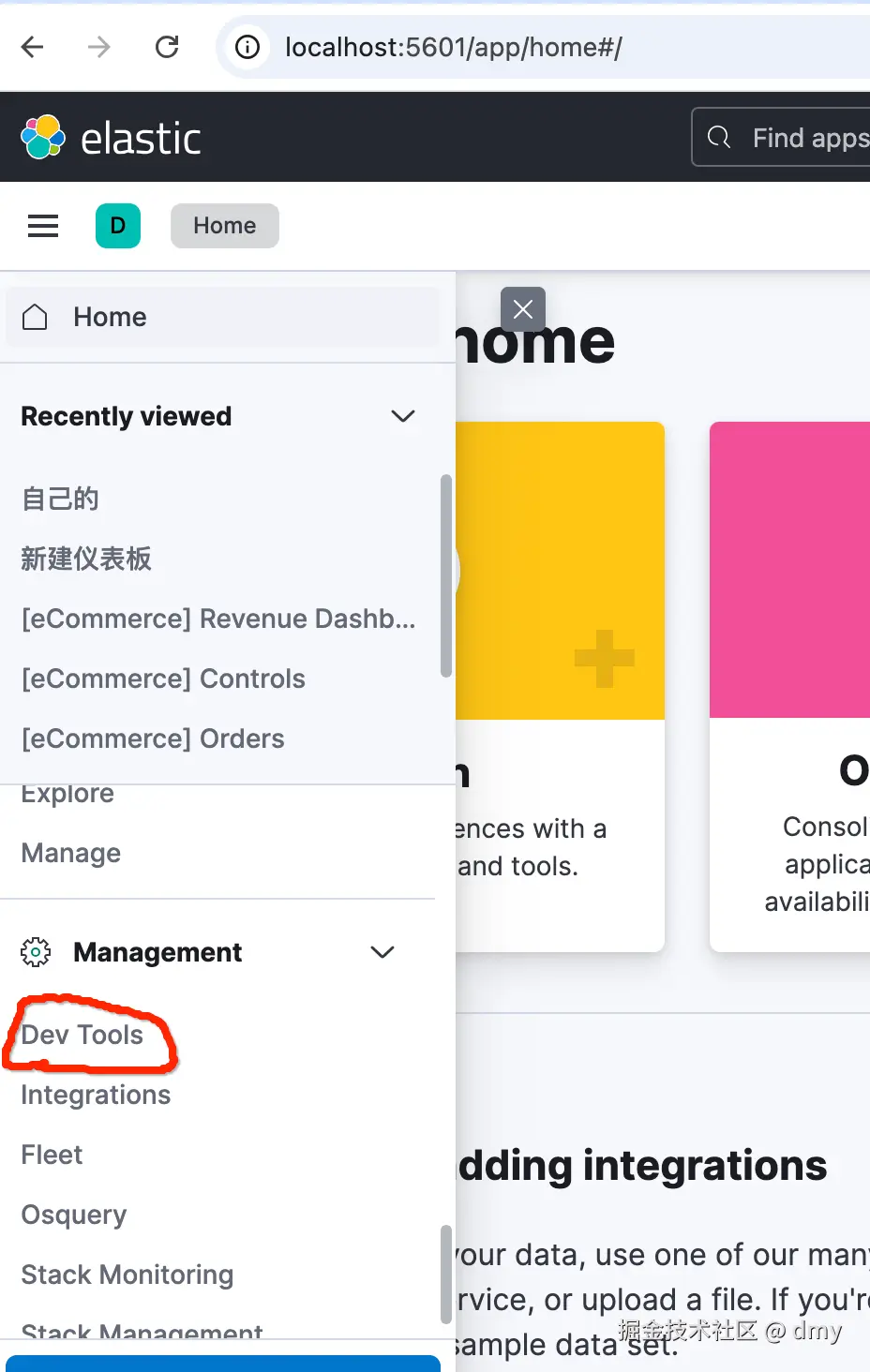Click the Home breadcrumb button
Viewport: 870px width, 1372px height.
point(225,226)
